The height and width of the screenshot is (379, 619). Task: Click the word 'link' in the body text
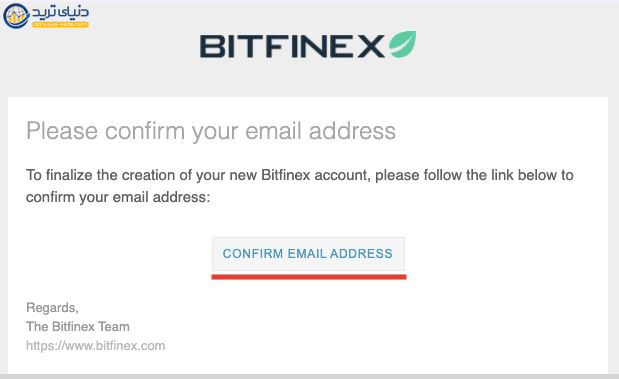point(502,175)
